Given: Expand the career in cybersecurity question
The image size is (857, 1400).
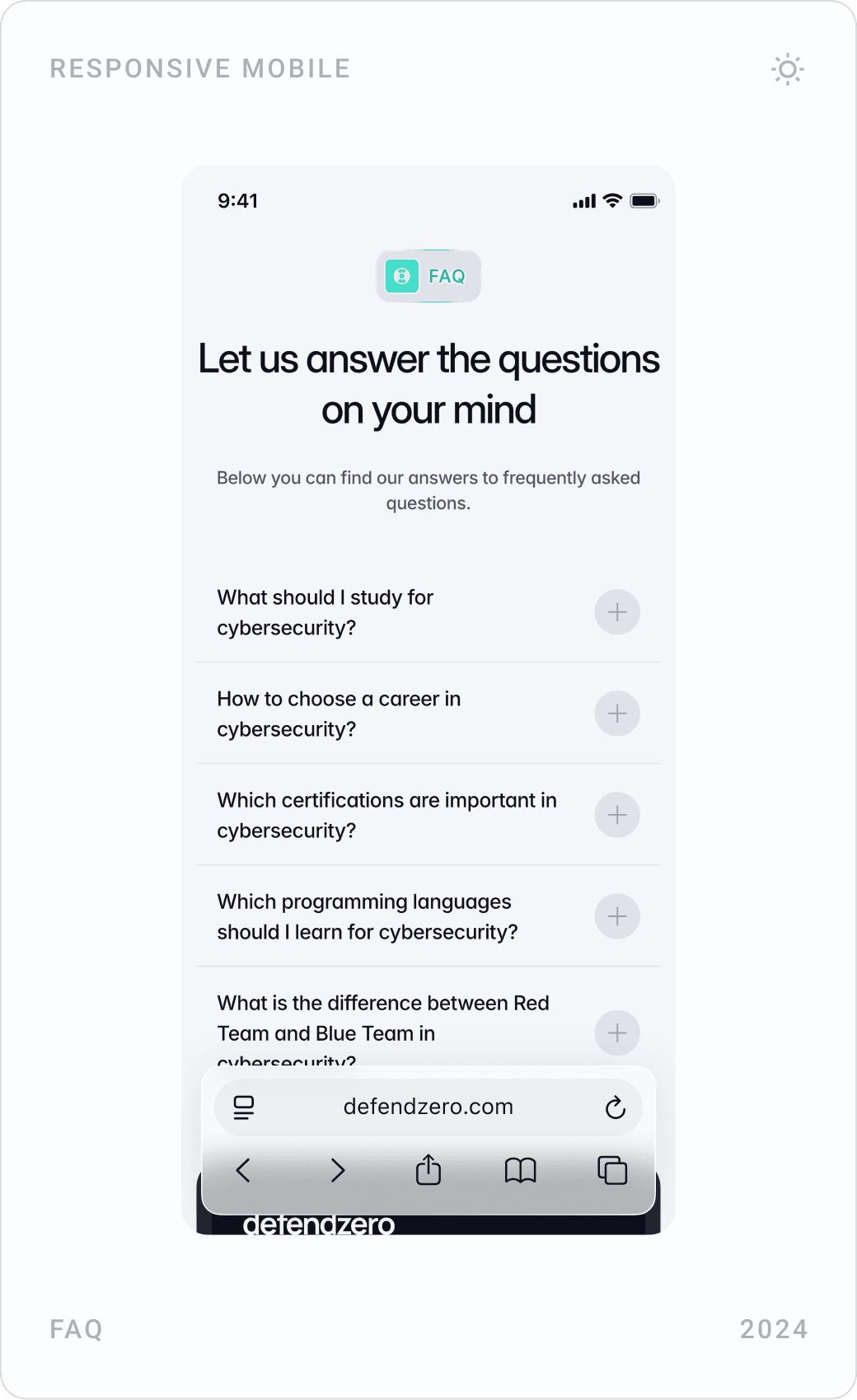Looking at the screenshot, I should tap(616, 714).
